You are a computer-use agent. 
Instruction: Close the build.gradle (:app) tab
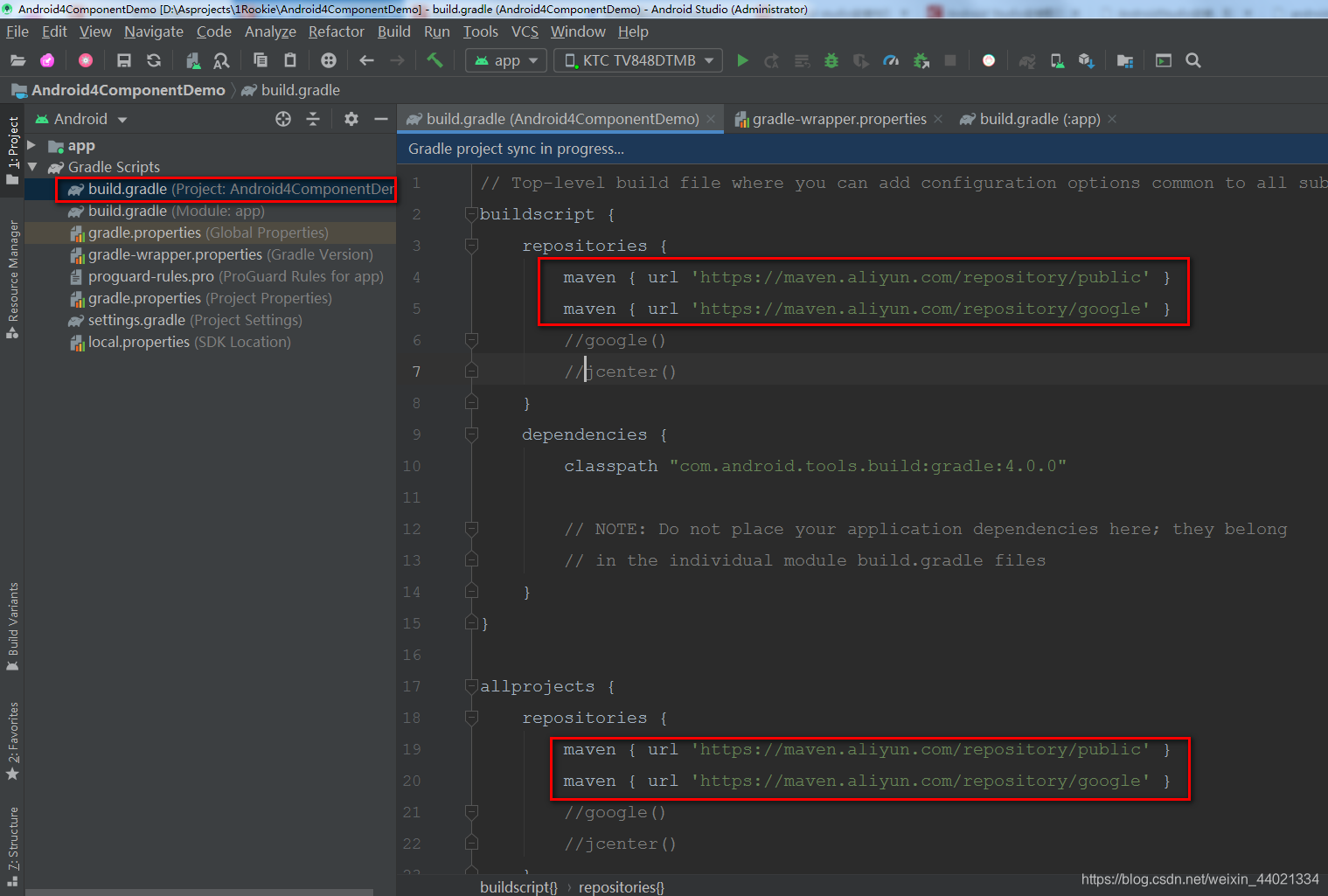(x=1112, y=119)
